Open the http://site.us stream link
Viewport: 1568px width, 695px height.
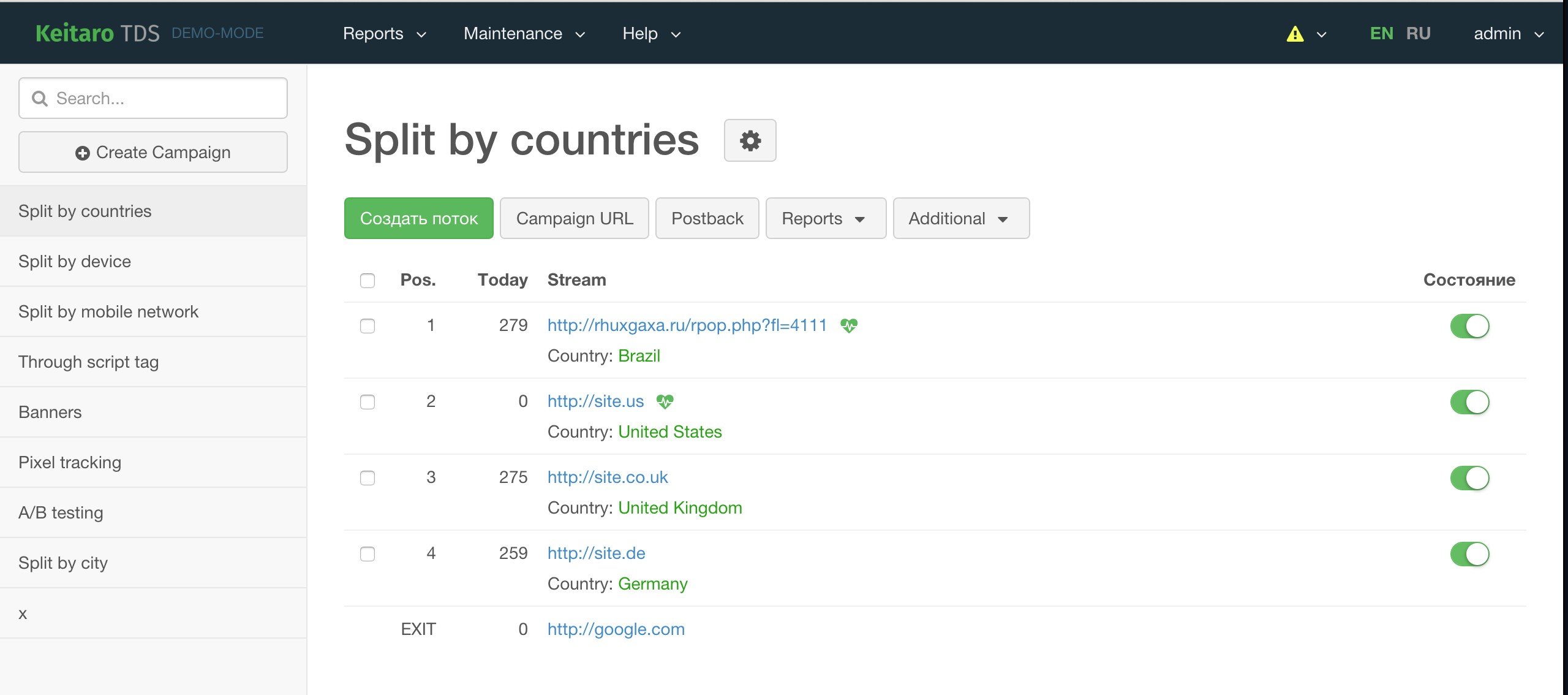(x=595, y=401)
